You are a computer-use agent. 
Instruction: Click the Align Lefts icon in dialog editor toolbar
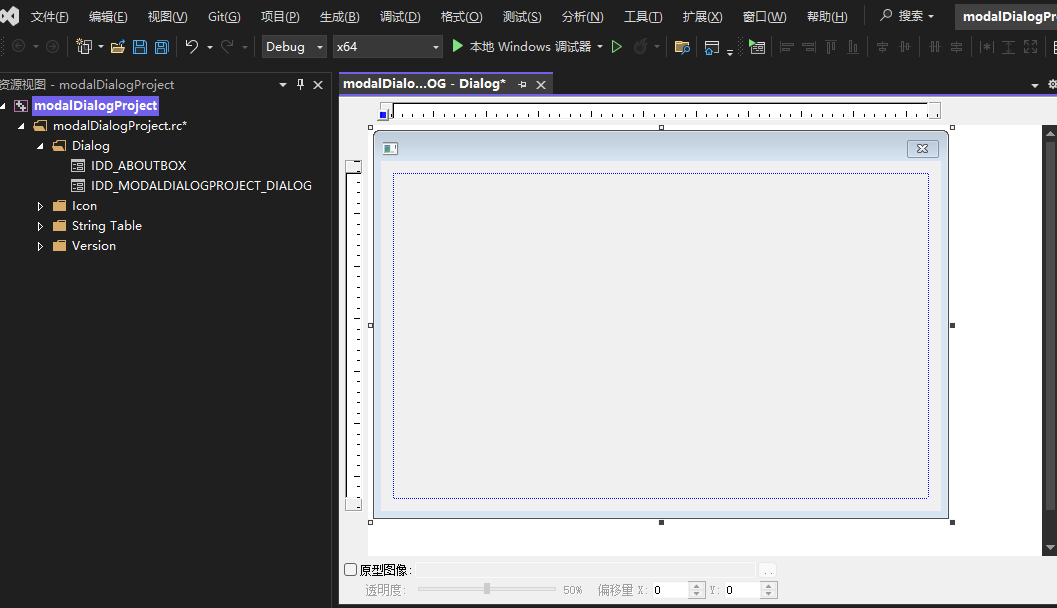point(785,47)
